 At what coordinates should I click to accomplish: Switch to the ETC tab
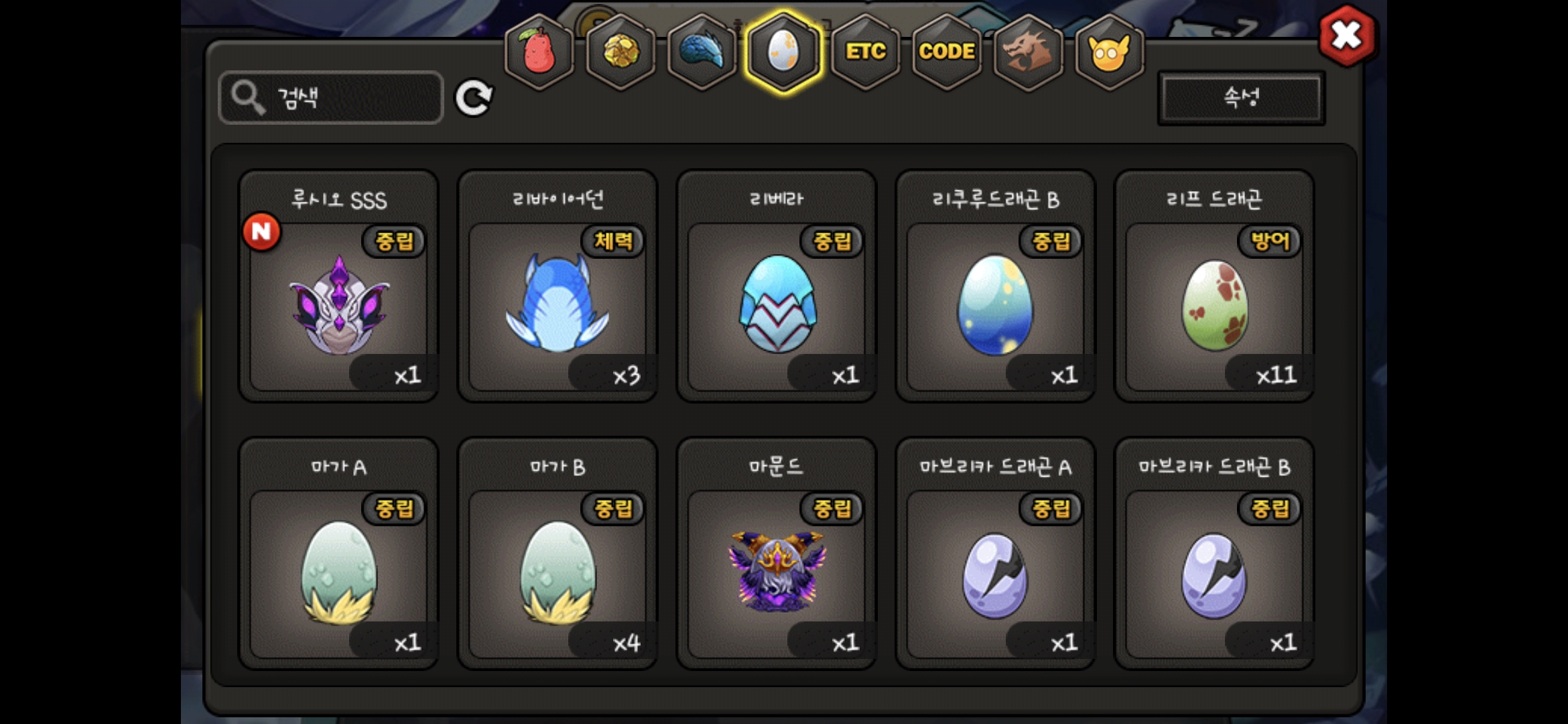pyautogui.click(x=866, y=52)
